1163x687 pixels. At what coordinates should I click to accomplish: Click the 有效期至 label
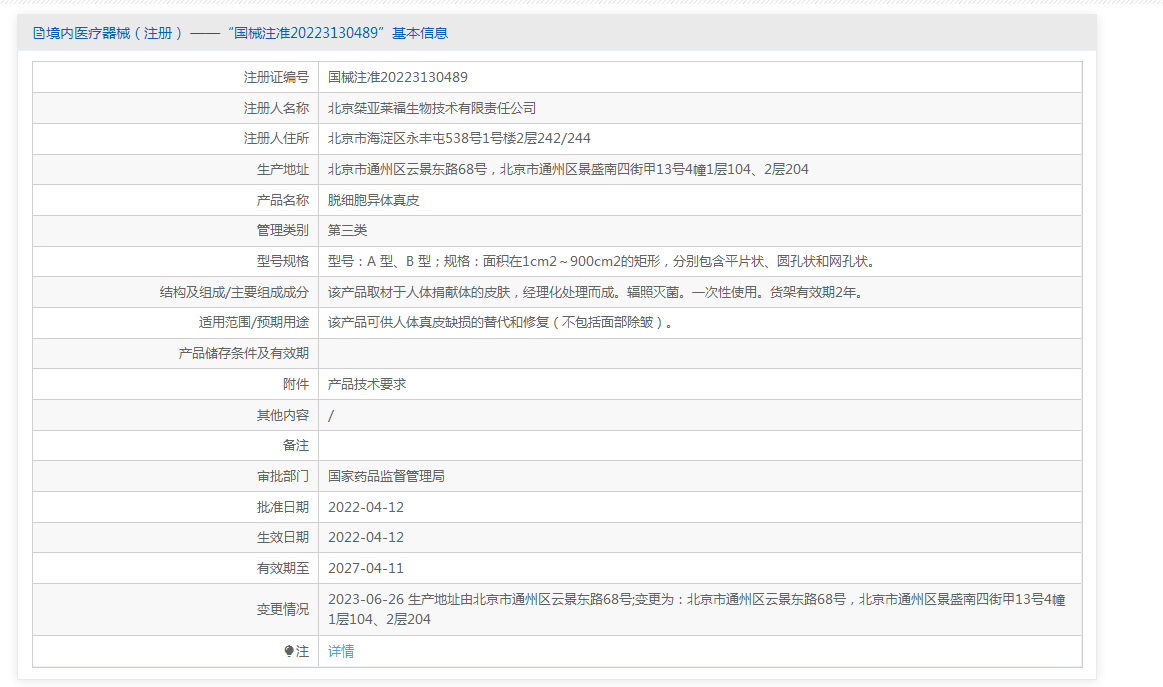pyautogui.click(x=283, y=568)
